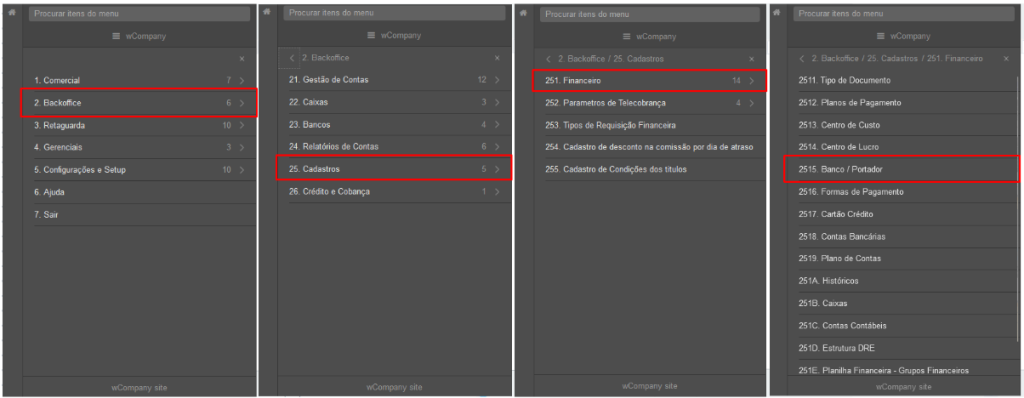Close the submenu showing "251. Financeiro" breadcrumb

point(1006,59)
